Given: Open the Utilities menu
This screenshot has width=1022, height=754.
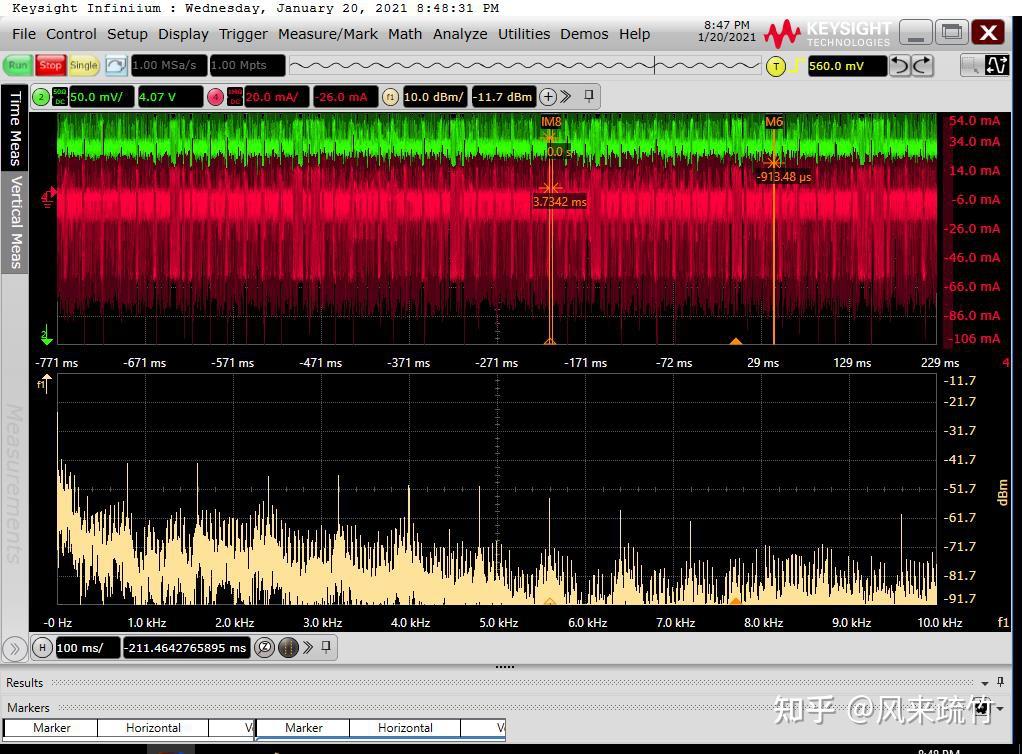Looking at the screenshot, I should (x=524, y=34).
